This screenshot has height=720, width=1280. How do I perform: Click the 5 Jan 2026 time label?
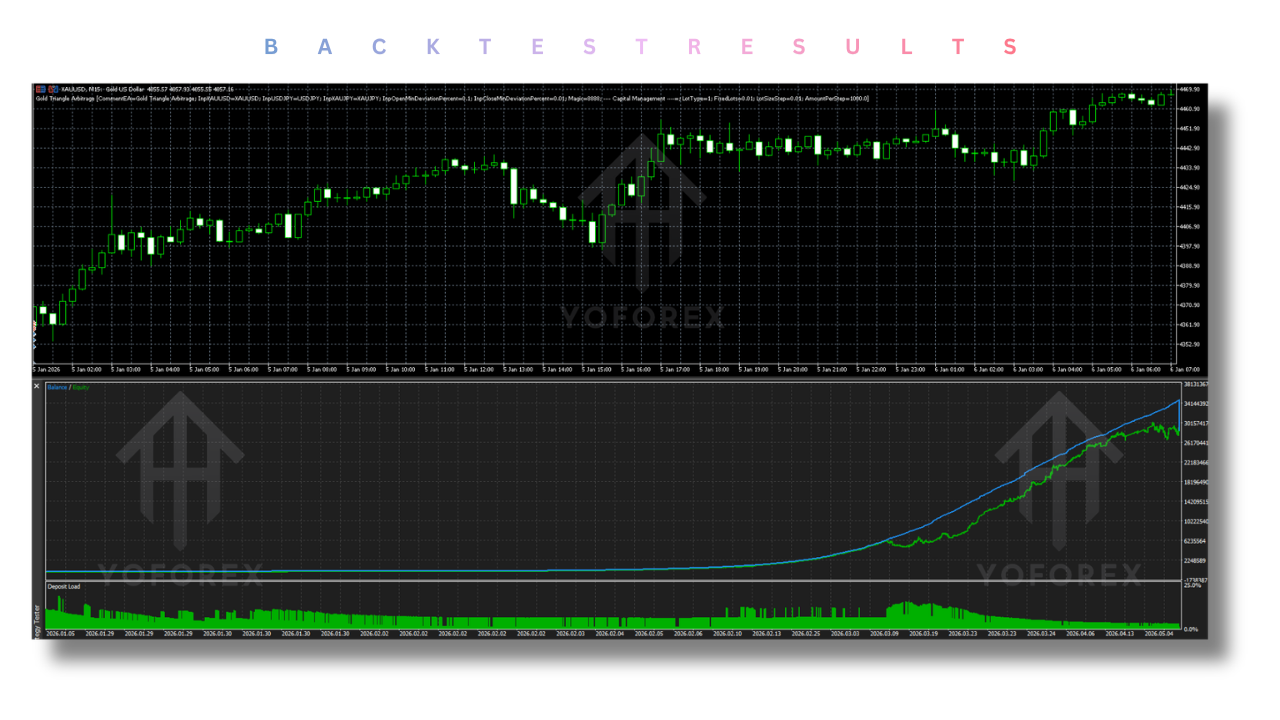pyautogui.click(x=46, y=369)
